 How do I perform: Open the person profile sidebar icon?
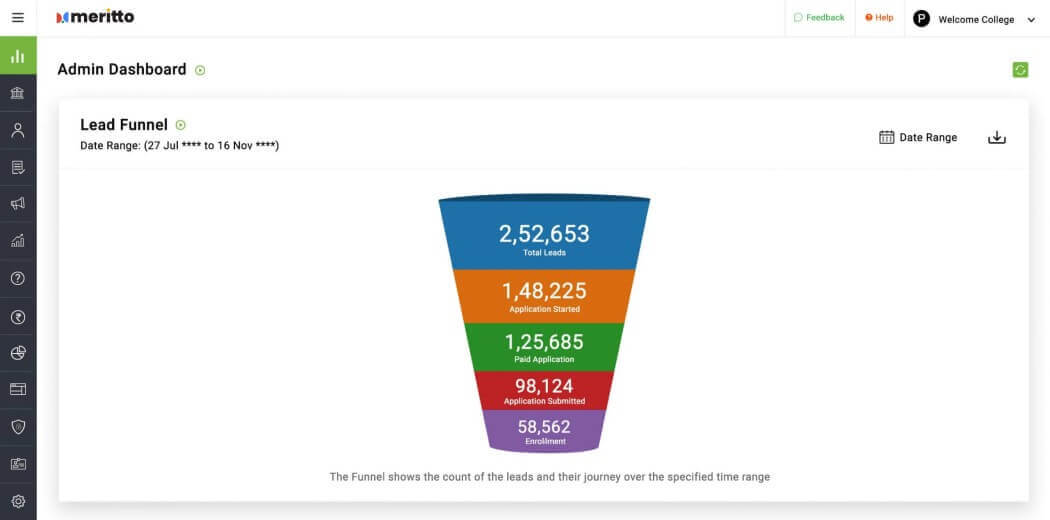18,130
